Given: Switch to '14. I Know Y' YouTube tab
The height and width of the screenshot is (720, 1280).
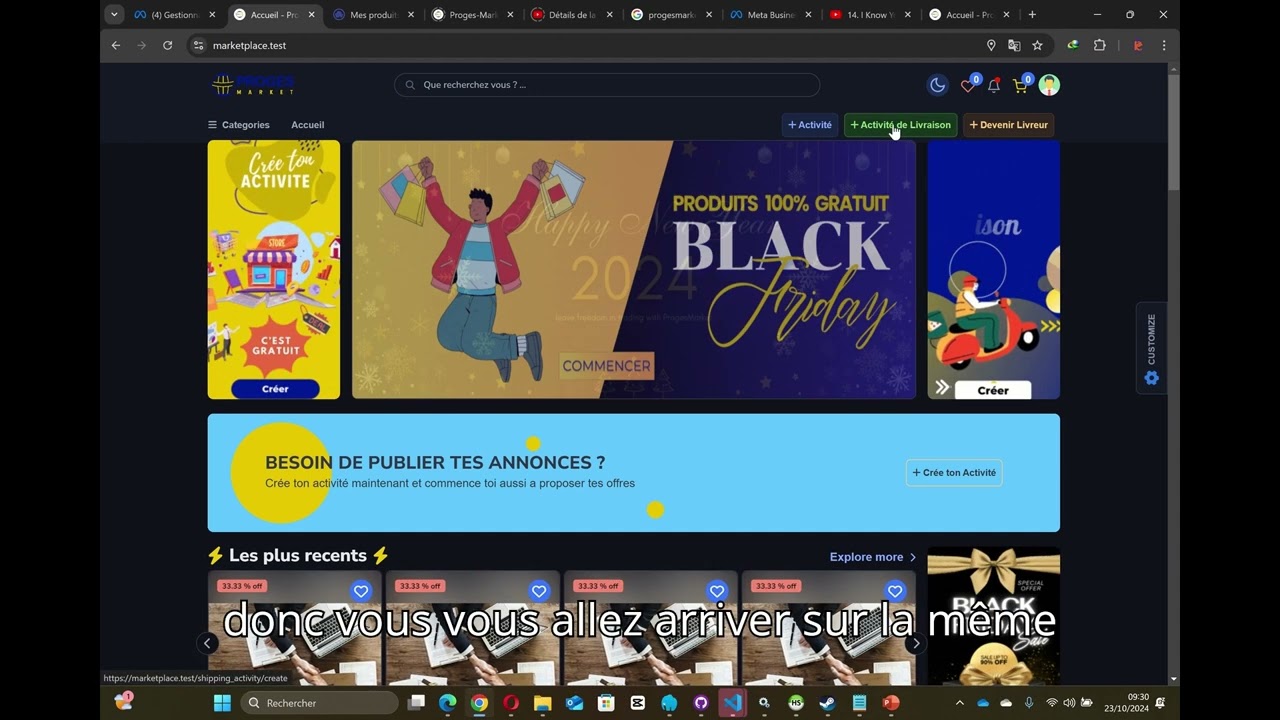Looking at the screenshot, I should 871,15.
